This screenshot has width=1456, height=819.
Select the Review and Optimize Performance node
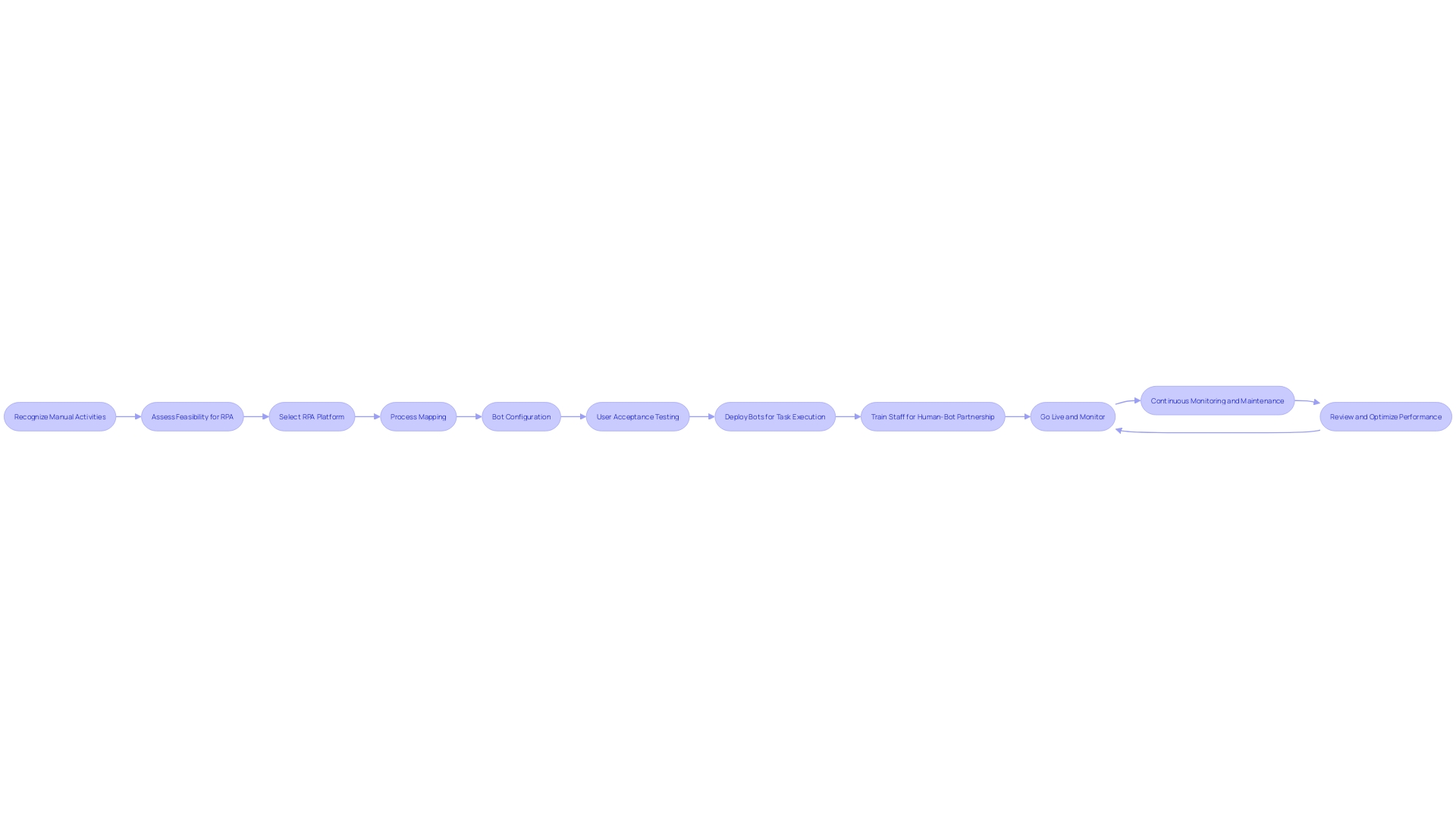tap(1386, 416)
